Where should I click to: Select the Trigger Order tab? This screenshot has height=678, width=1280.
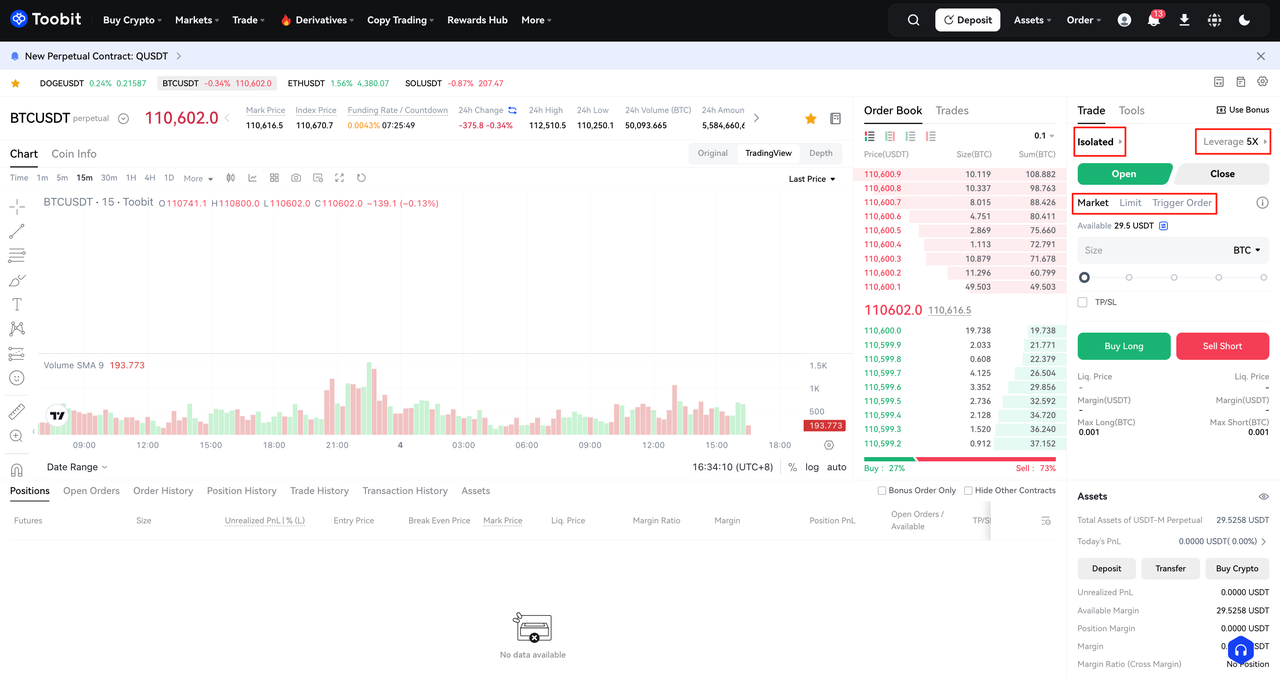click(1182, 203)
